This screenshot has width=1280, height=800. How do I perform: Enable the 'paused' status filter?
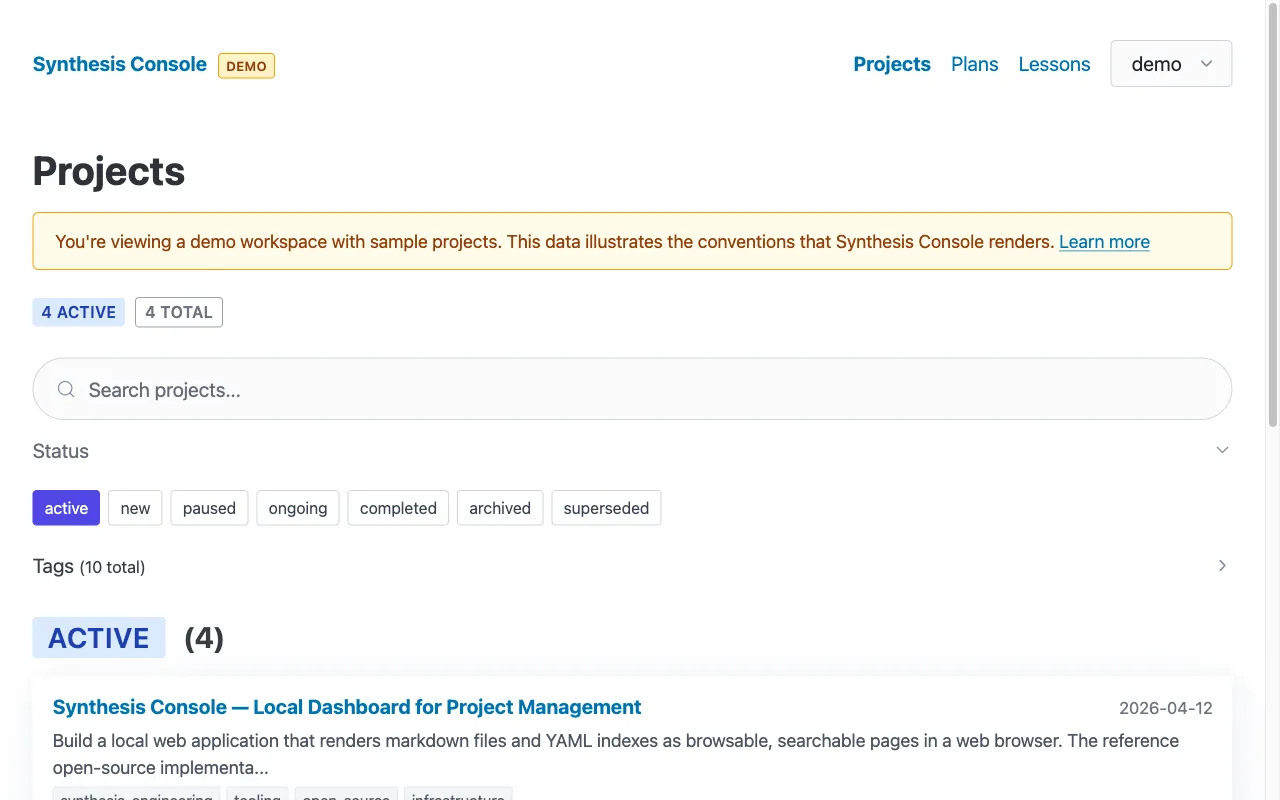coord(209,508)
